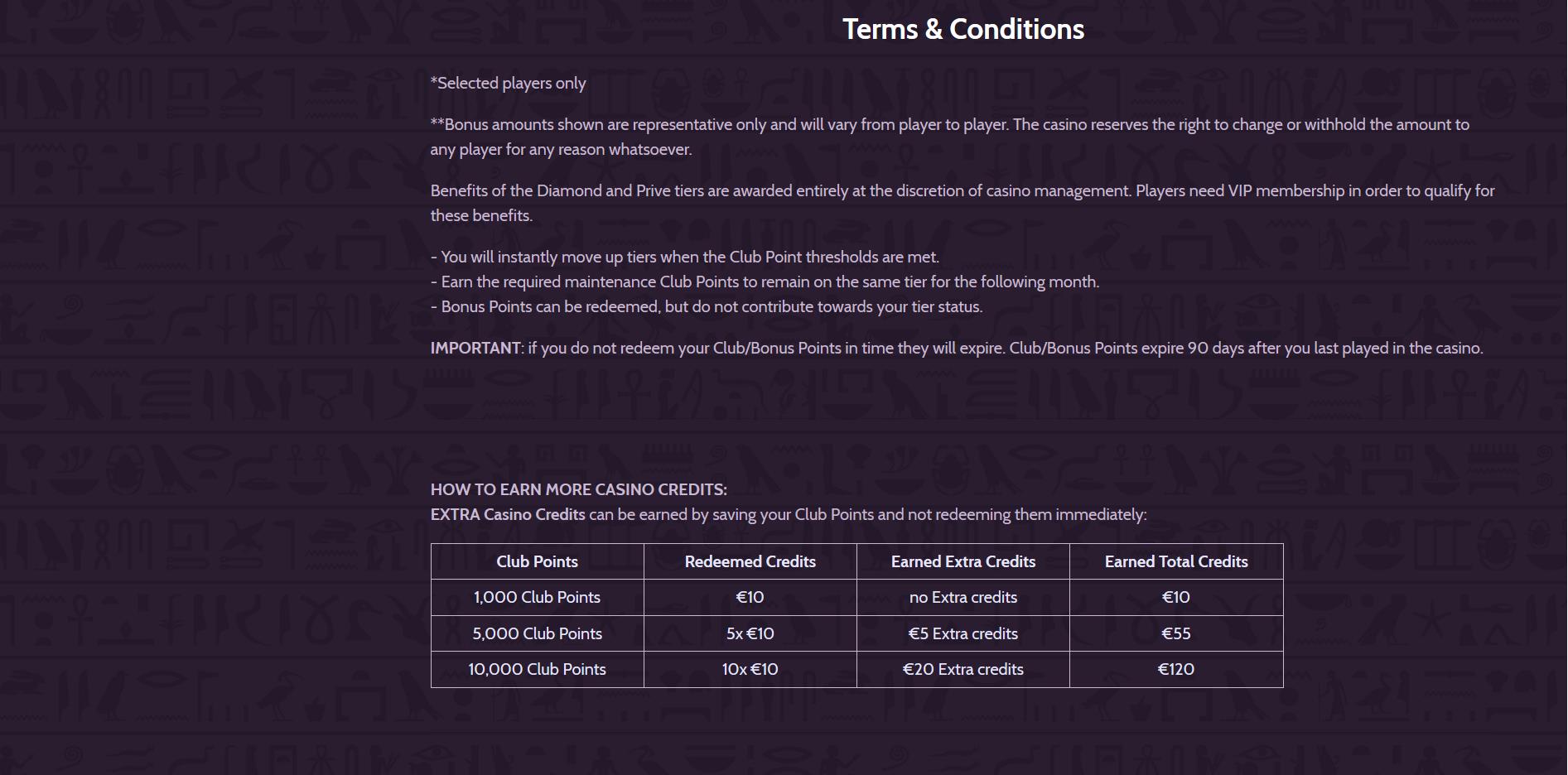Click the 'instantly move up tiers' line
This screenshot has width=1568, height=775.
pos(685,257)
